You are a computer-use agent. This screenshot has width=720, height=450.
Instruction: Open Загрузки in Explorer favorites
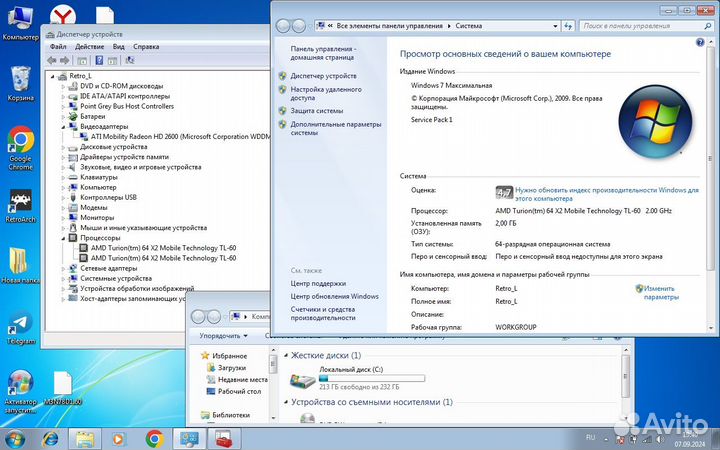(231, 368)
